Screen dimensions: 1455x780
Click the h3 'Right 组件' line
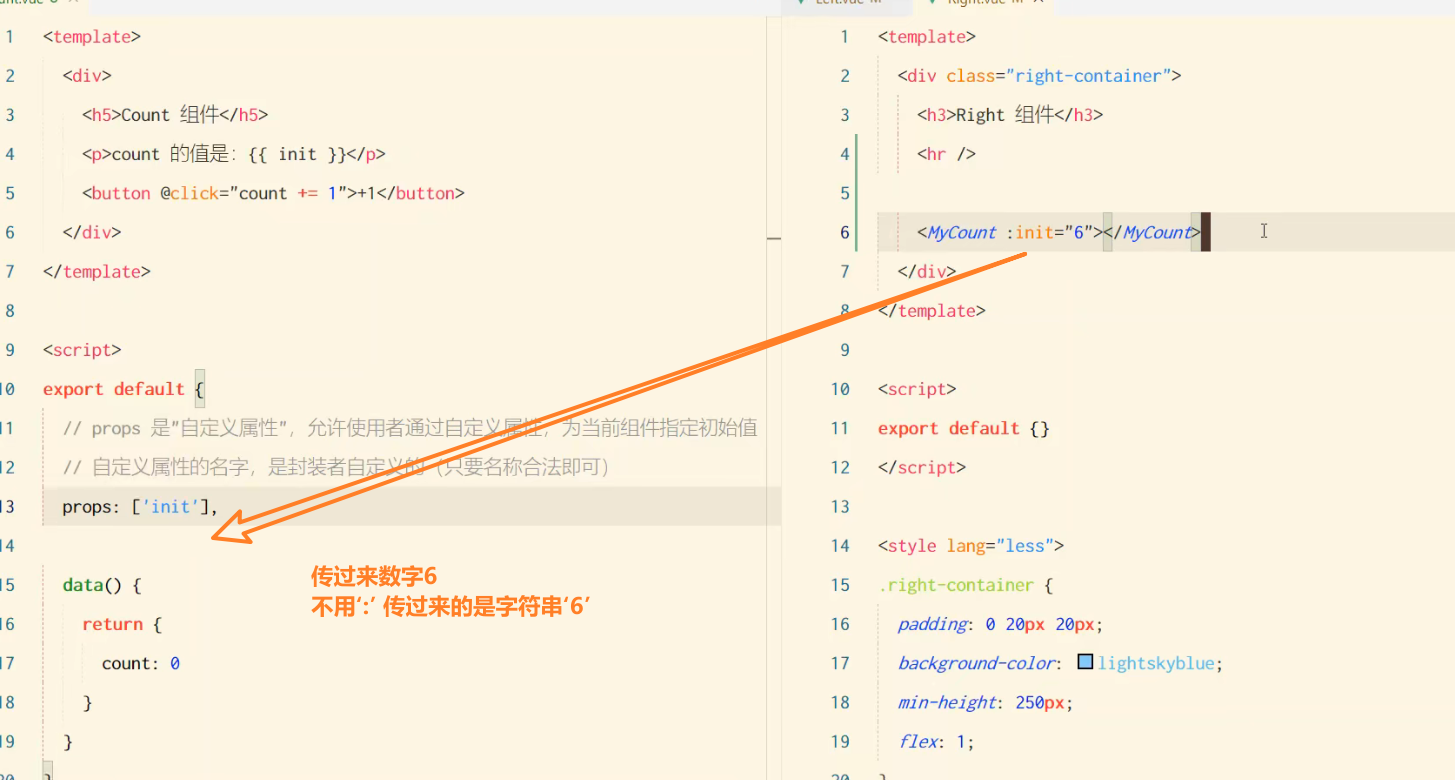pyautogui.click(x=1010, y=115)
